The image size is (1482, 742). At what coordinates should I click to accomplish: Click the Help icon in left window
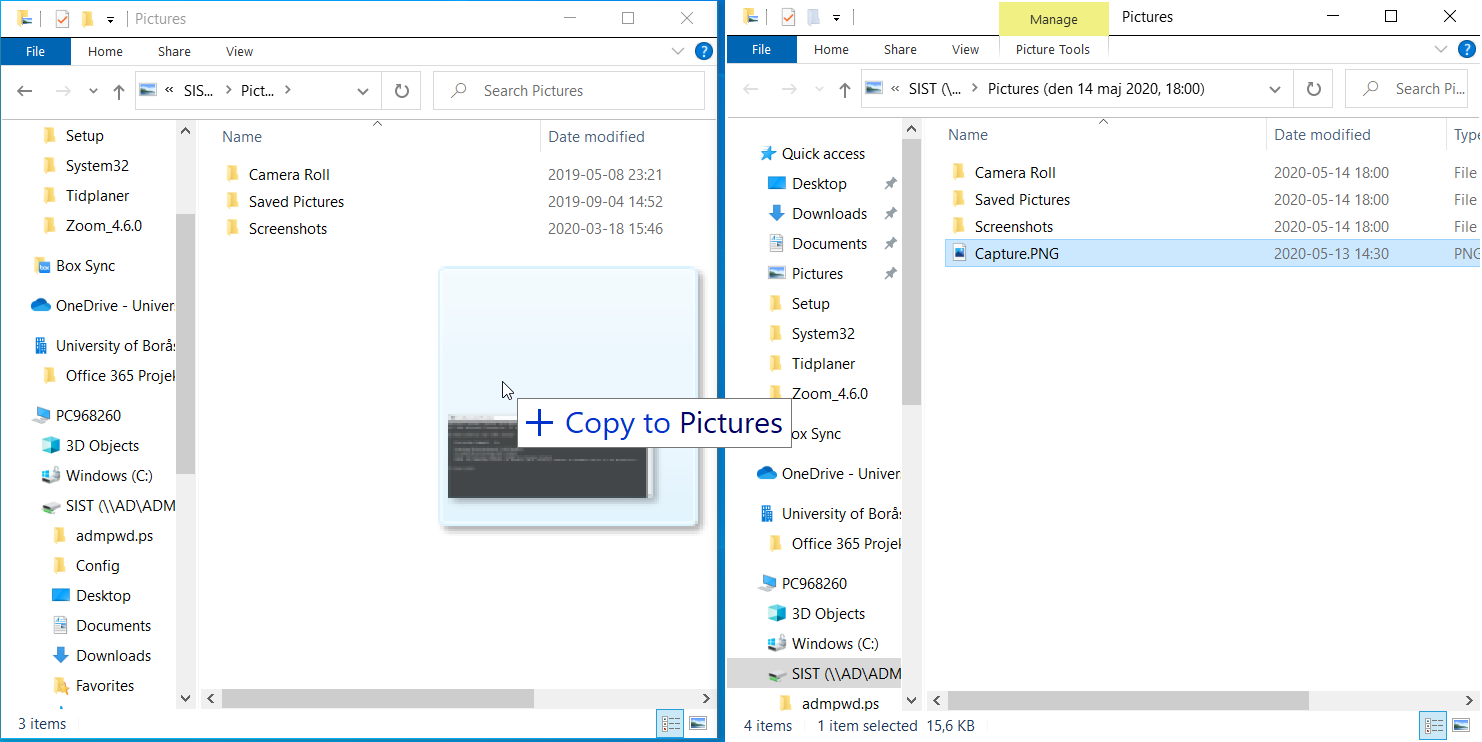[704, 51]
